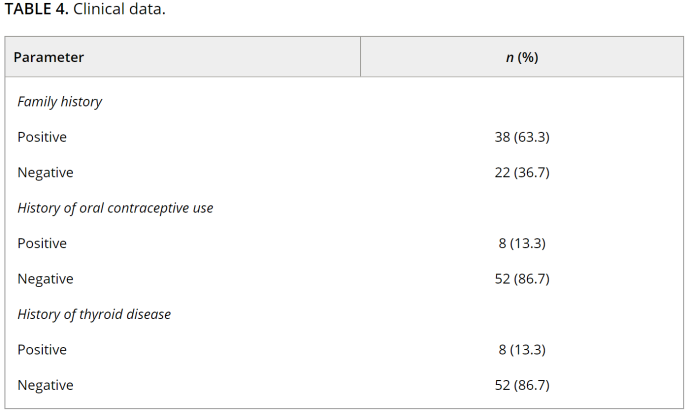Click the Positive label under Family history
The image size is (691, 416).
click(x=42, y=137)
